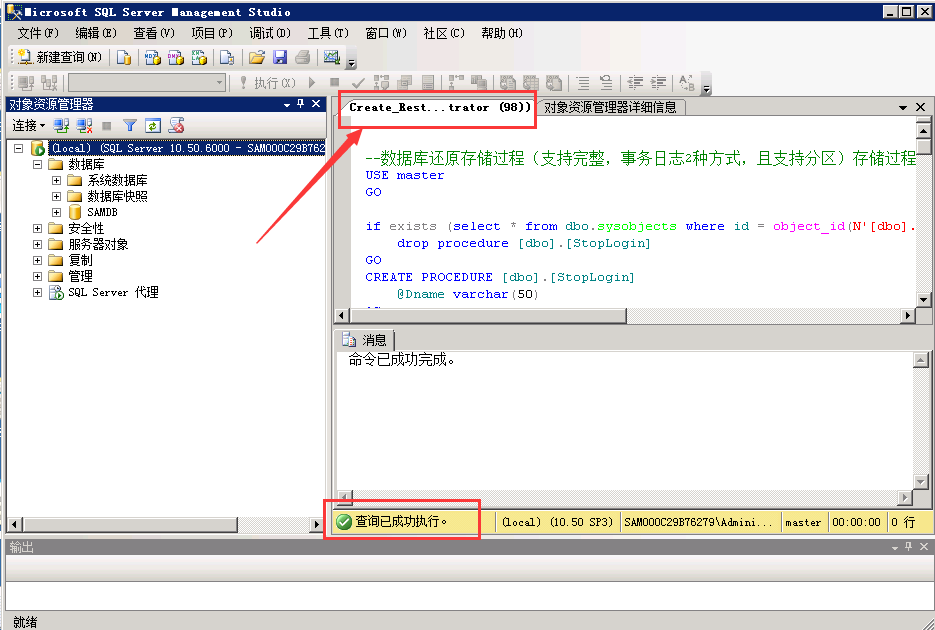
Task: Open the 工具(T) menu
Action: pos(328,33)
